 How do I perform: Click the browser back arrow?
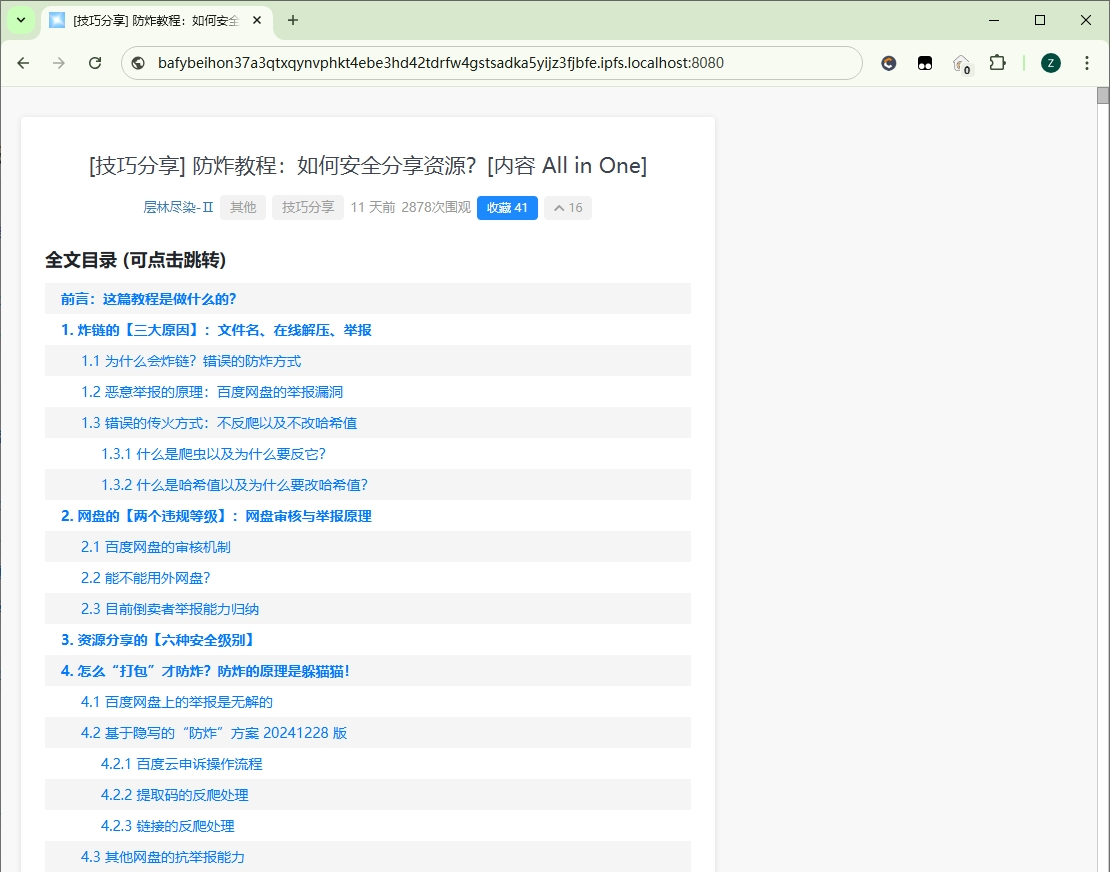click(24, 63)
